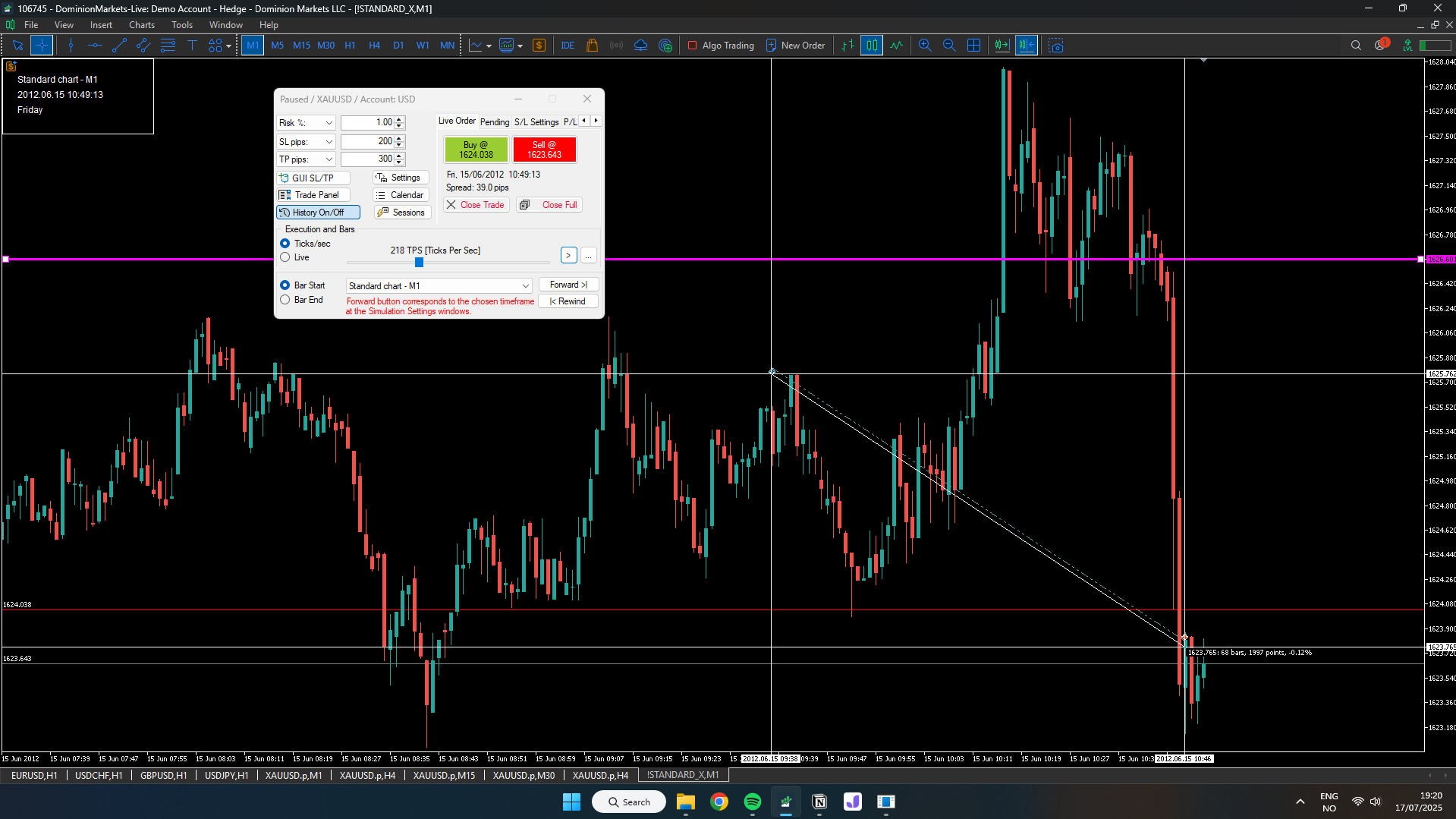Open the Trade Panel
Viewport: 1456px width, 819px height.
point(313,195)
